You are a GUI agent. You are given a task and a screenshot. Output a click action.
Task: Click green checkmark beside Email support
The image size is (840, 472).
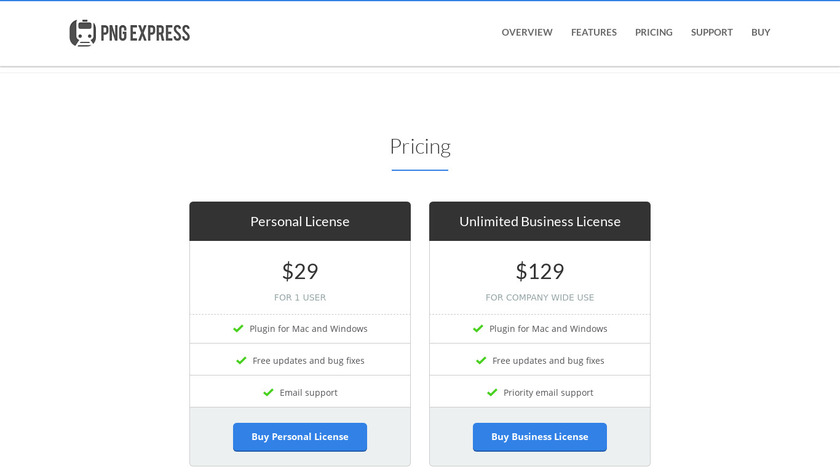pos(268,393)
